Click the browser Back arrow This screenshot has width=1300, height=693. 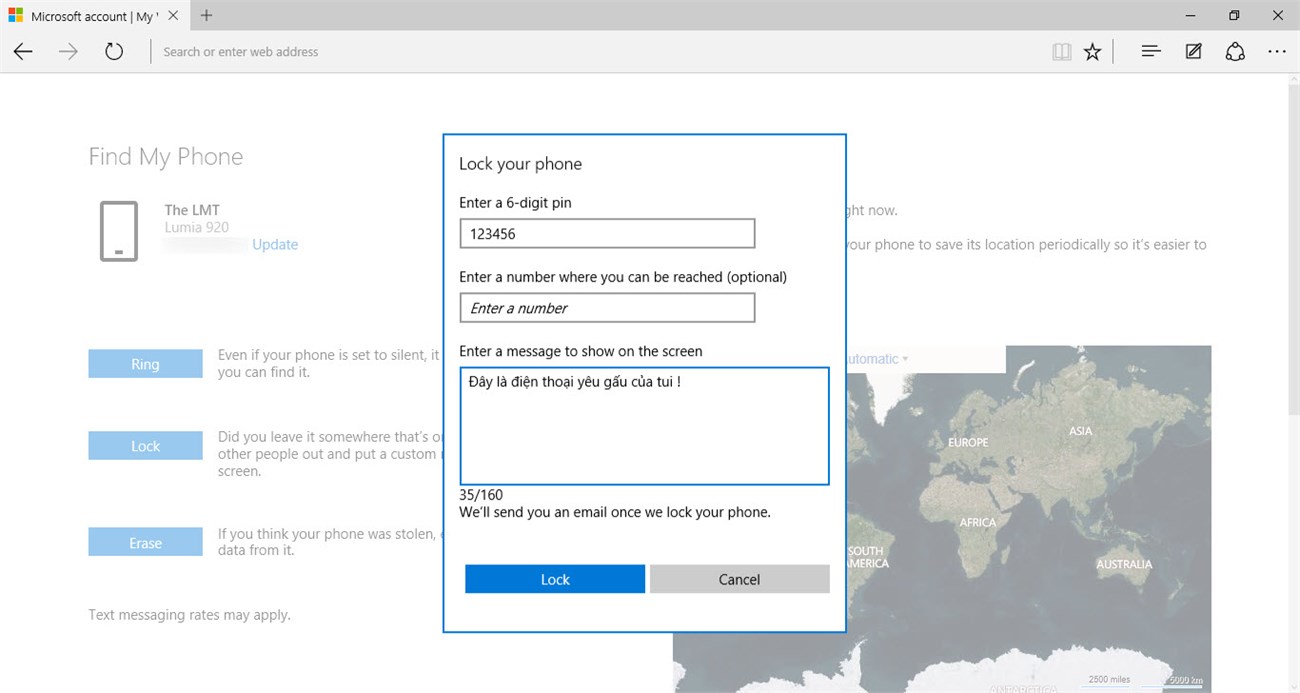tap(23, 52)
